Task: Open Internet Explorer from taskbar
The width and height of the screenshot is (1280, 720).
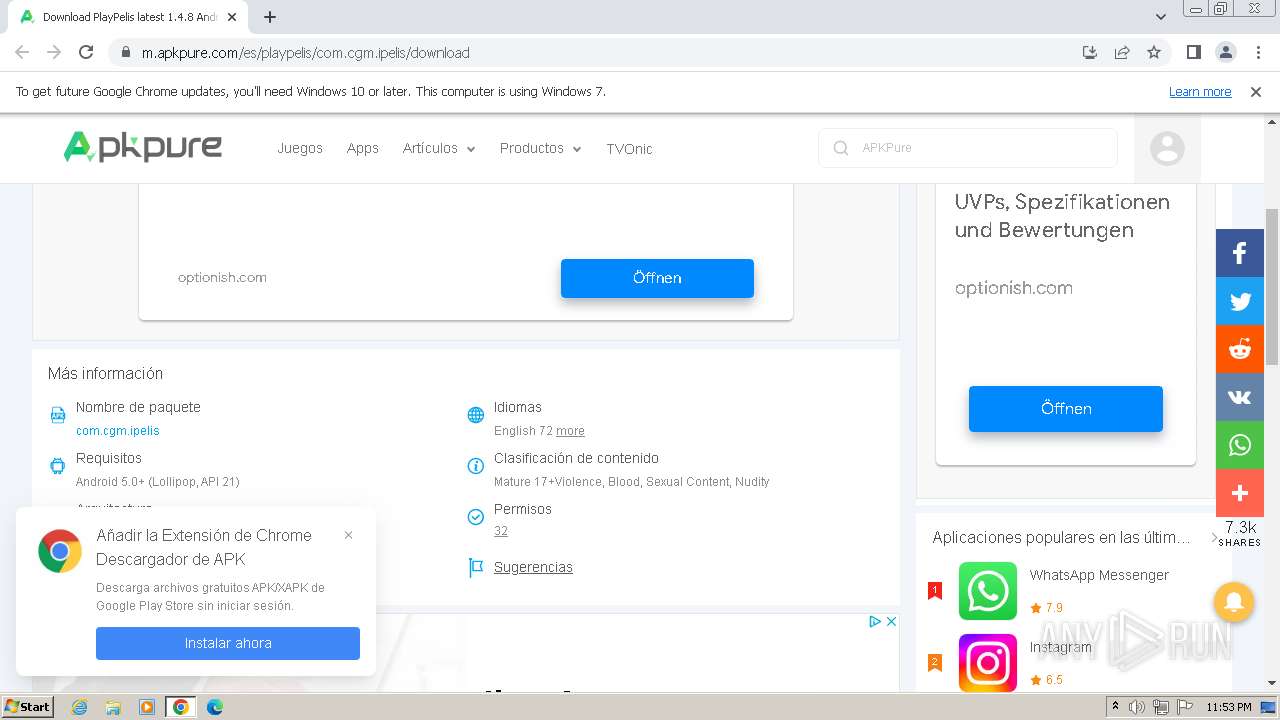Action: click(79, 707)
